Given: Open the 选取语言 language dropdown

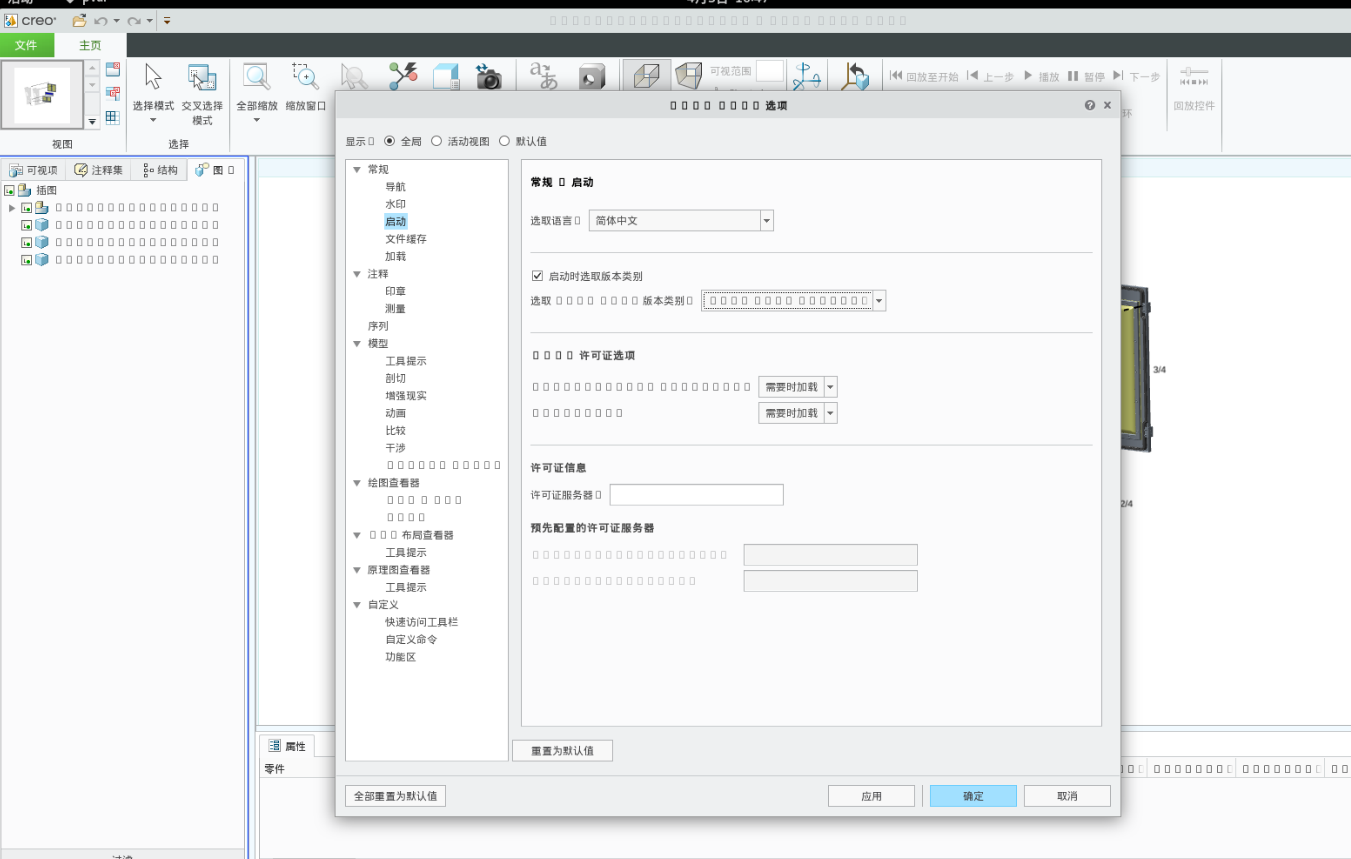Looking at the screenshot, I should 766,220.
